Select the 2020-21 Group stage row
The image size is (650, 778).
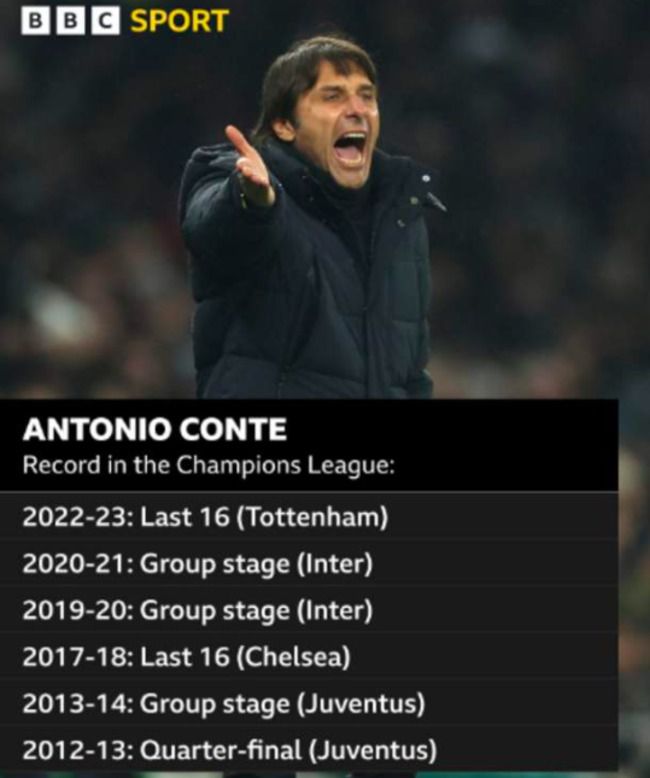[x=197, y=564]
